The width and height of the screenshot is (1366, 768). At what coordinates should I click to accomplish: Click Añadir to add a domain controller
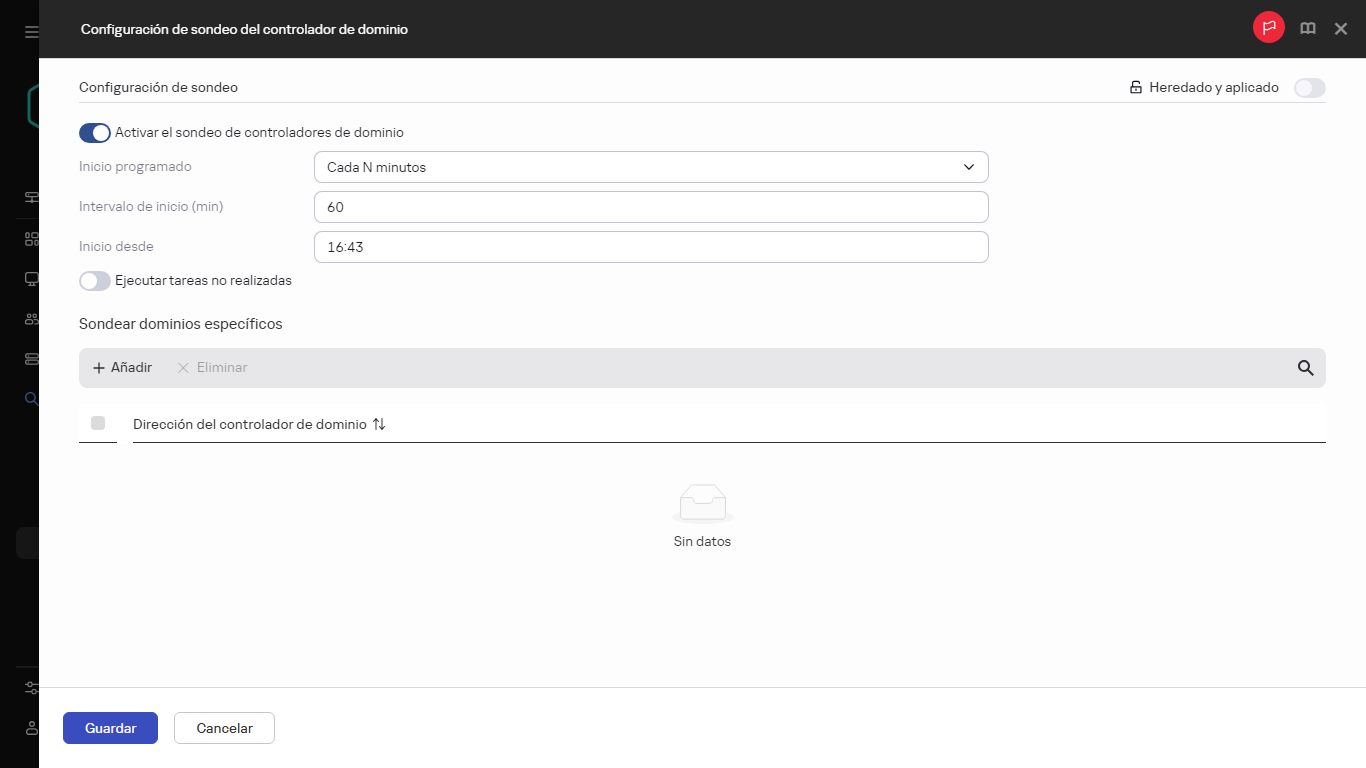(x=122, y=367)
